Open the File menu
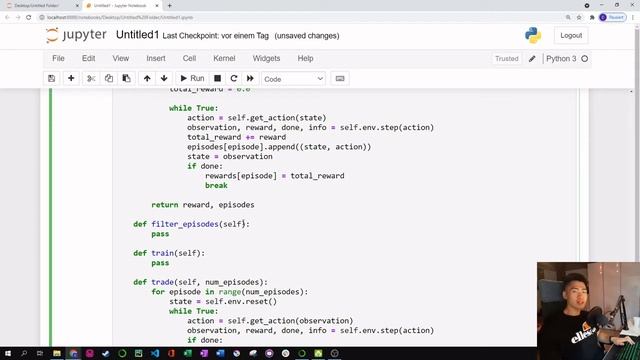640x360 pixels. tap(58, 58)
